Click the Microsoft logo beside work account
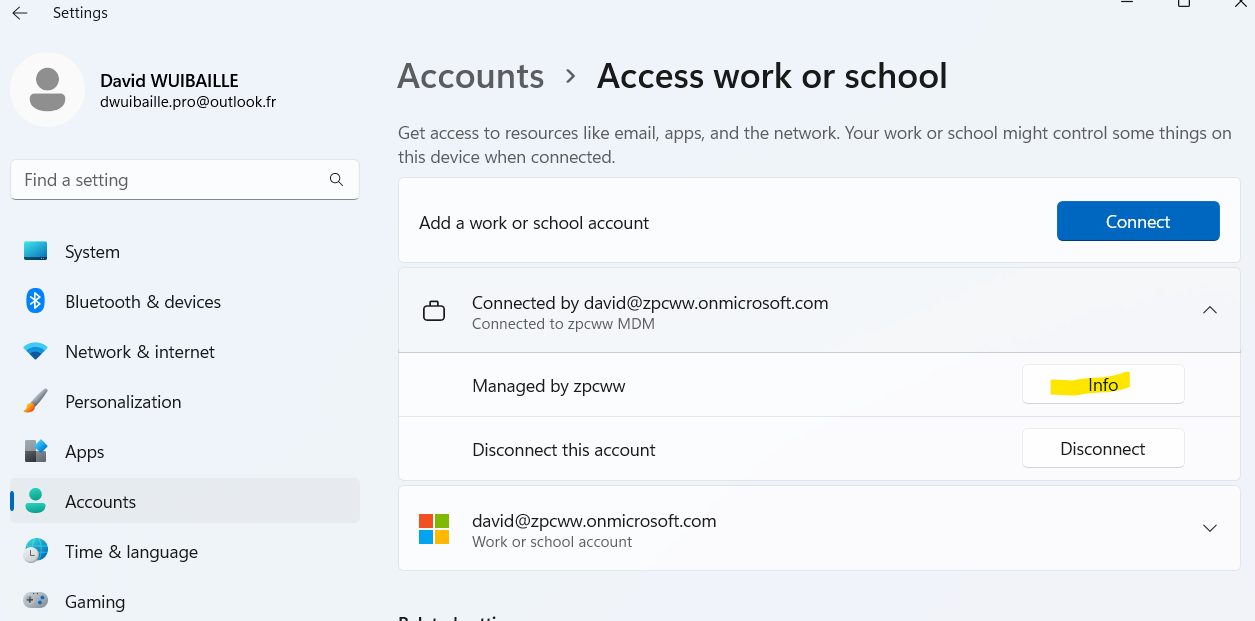The height and width of the screenshot is (621, 1255). [x=434, y=529]
